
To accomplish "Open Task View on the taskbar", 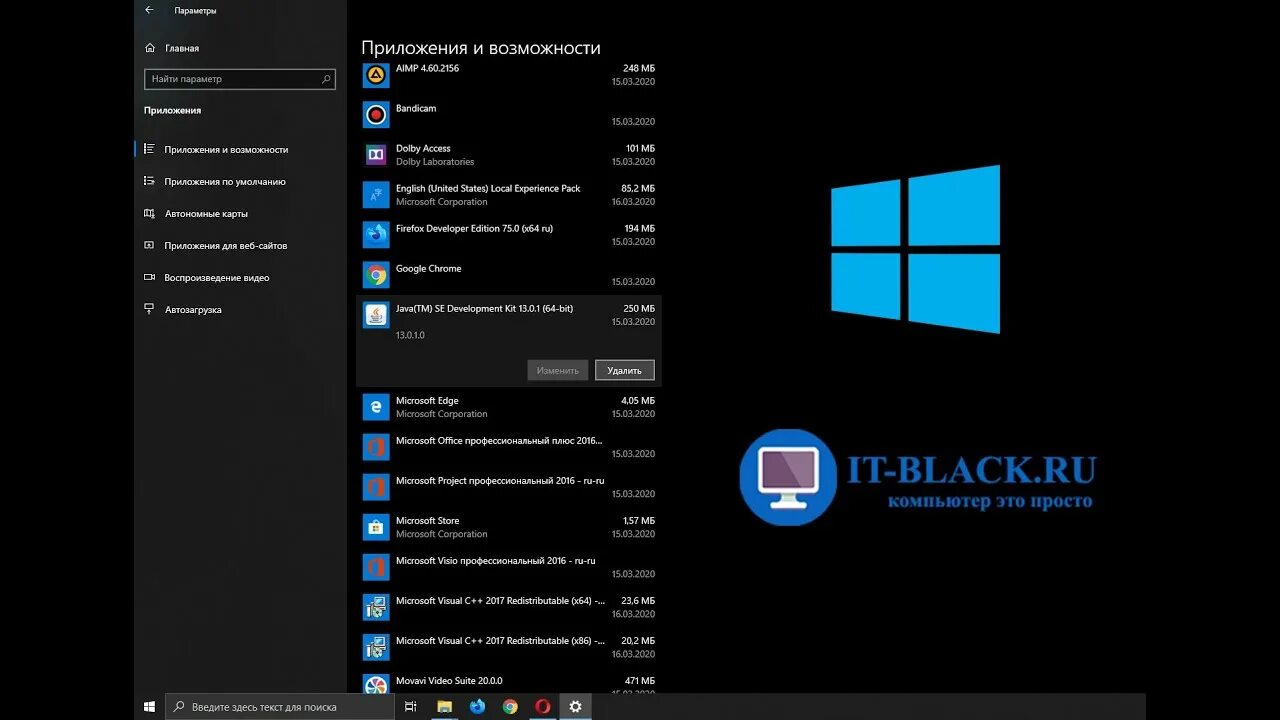I will [x=411, y=707].
